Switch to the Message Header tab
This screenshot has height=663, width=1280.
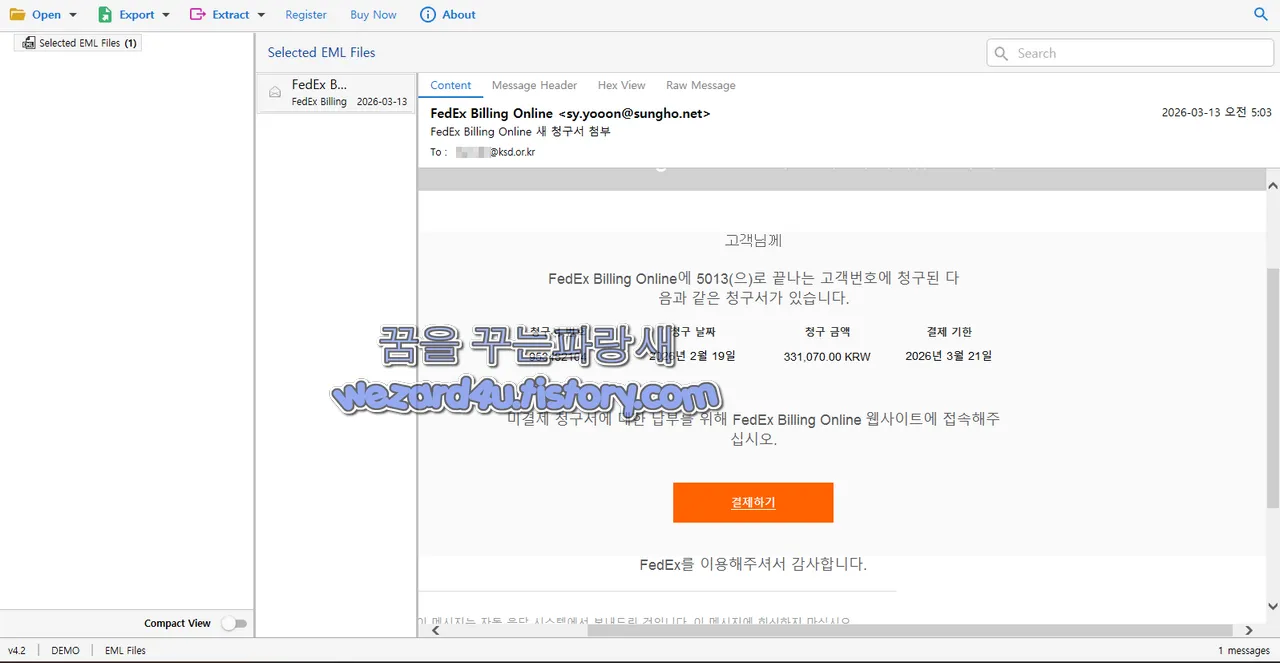point(534,85)
